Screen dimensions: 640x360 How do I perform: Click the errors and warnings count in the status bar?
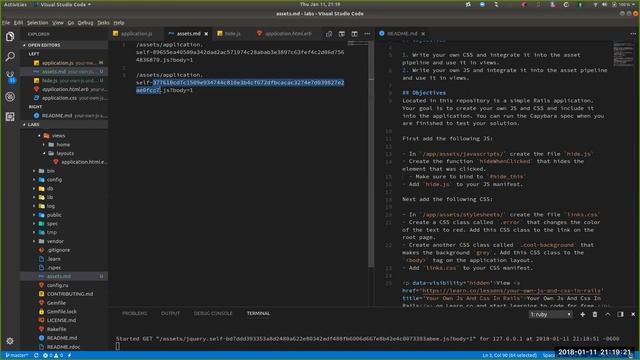(53, 356)
